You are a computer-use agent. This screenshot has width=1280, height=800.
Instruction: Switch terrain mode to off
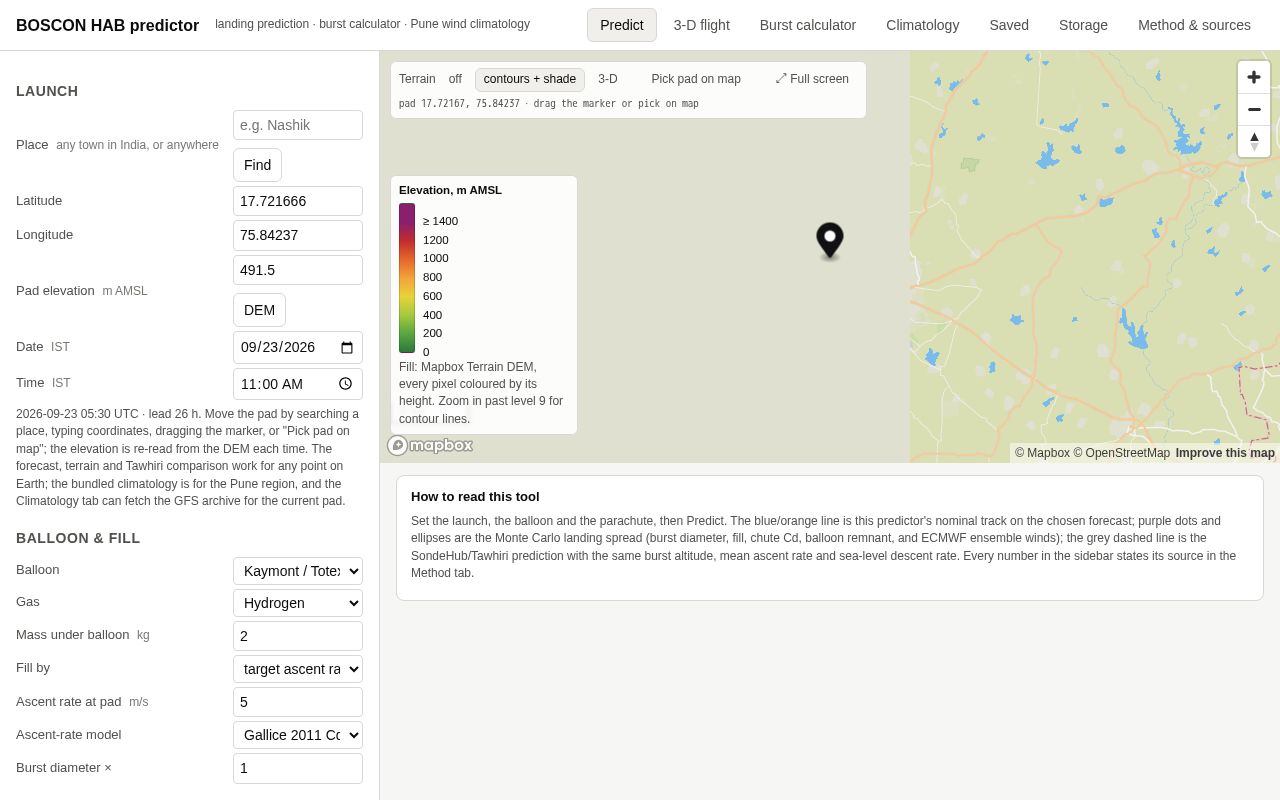pyautogui.click(x=455, y=79)
